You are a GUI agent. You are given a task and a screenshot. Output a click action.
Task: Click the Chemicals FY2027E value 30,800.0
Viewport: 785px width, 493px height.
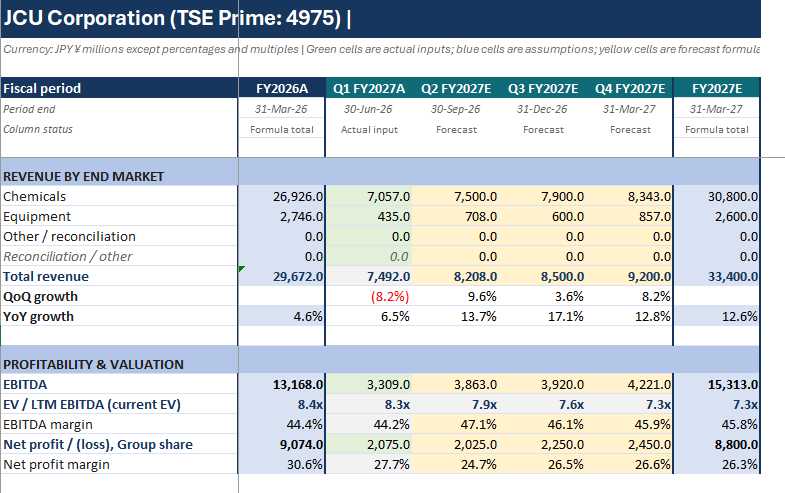click(x=717, y=196)
